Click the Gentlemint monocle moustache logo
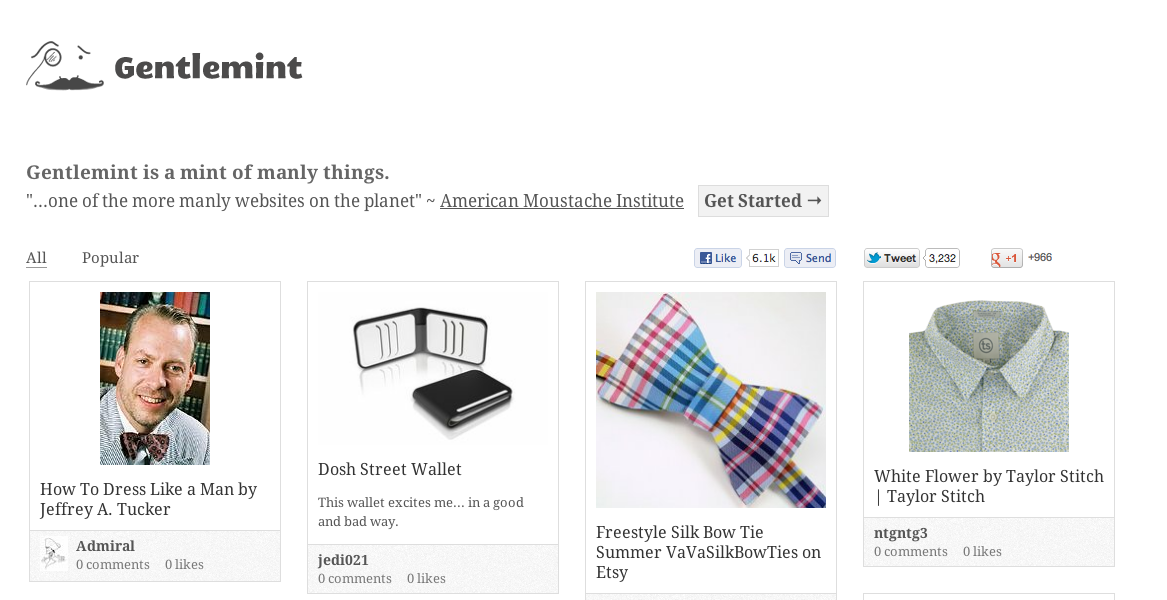 (65, 67)
